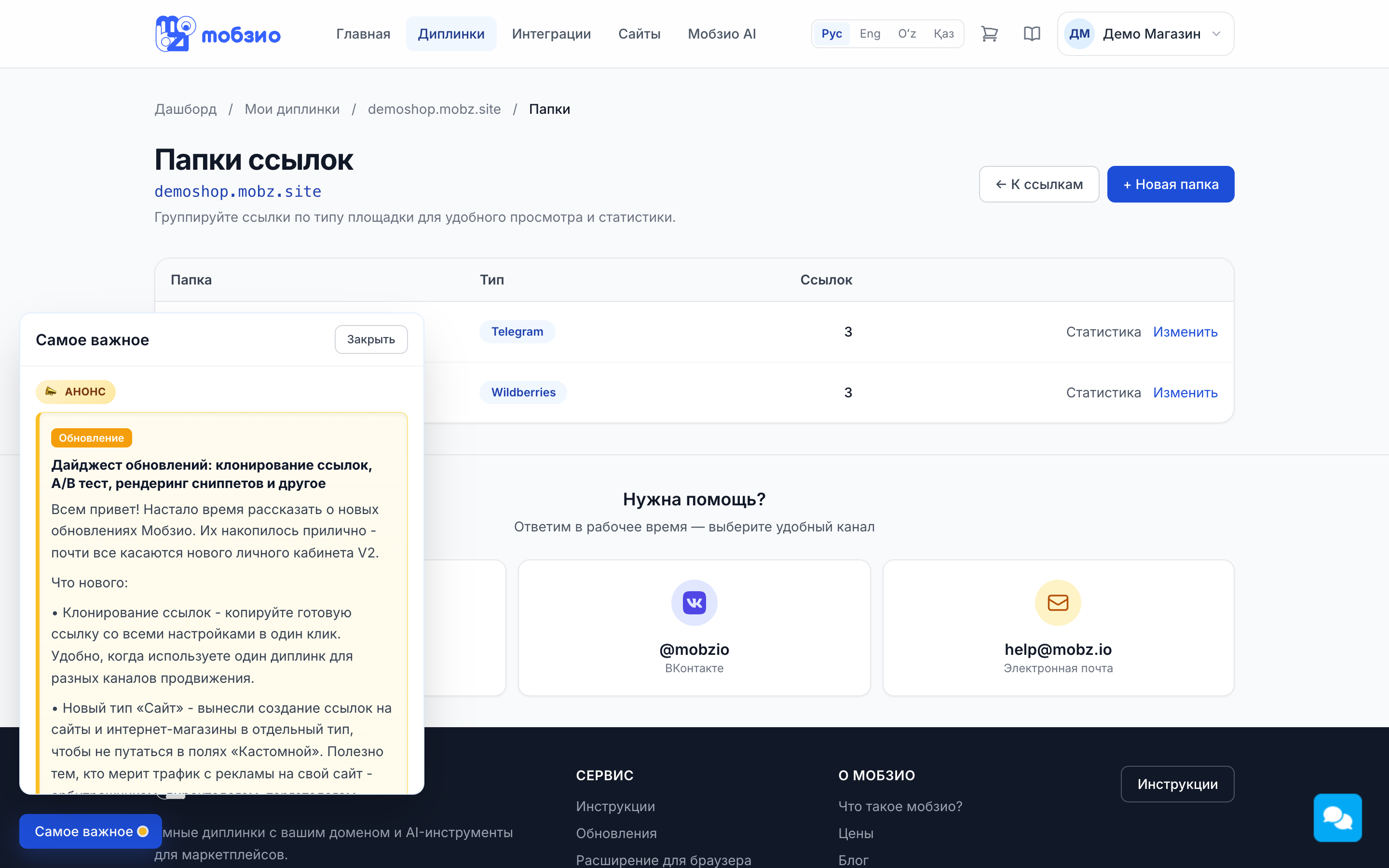1389x868 pixels.
Task: Open the Диплинки navigation tab
Action: point(451,34)
